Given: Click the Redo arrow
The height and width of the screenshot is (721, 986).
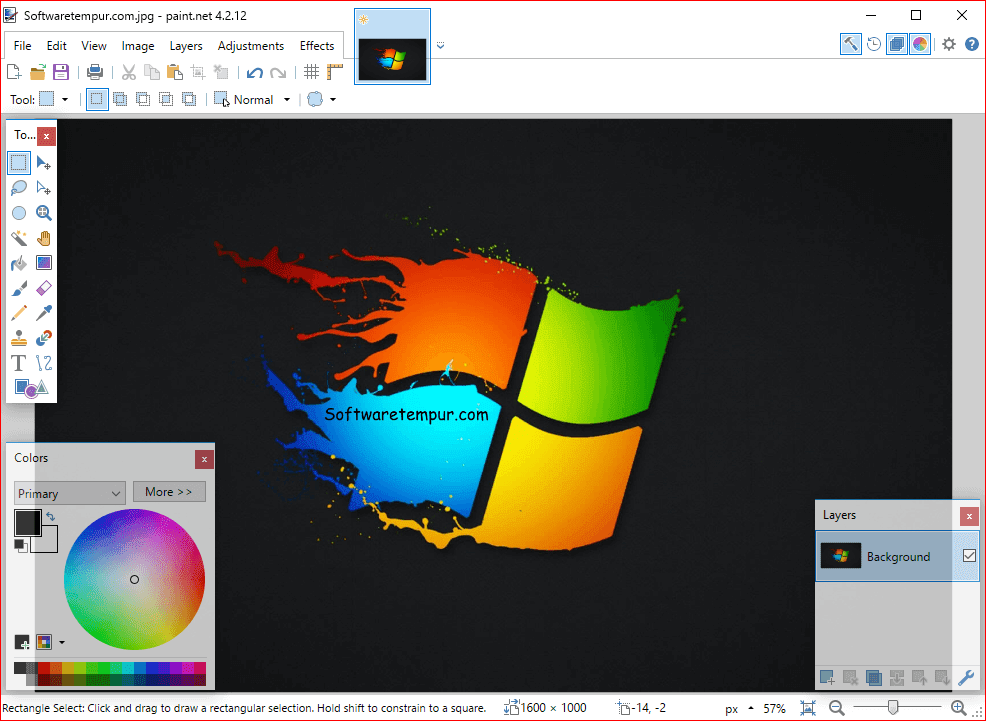Looking at the screenshot, I should (278, 73).
